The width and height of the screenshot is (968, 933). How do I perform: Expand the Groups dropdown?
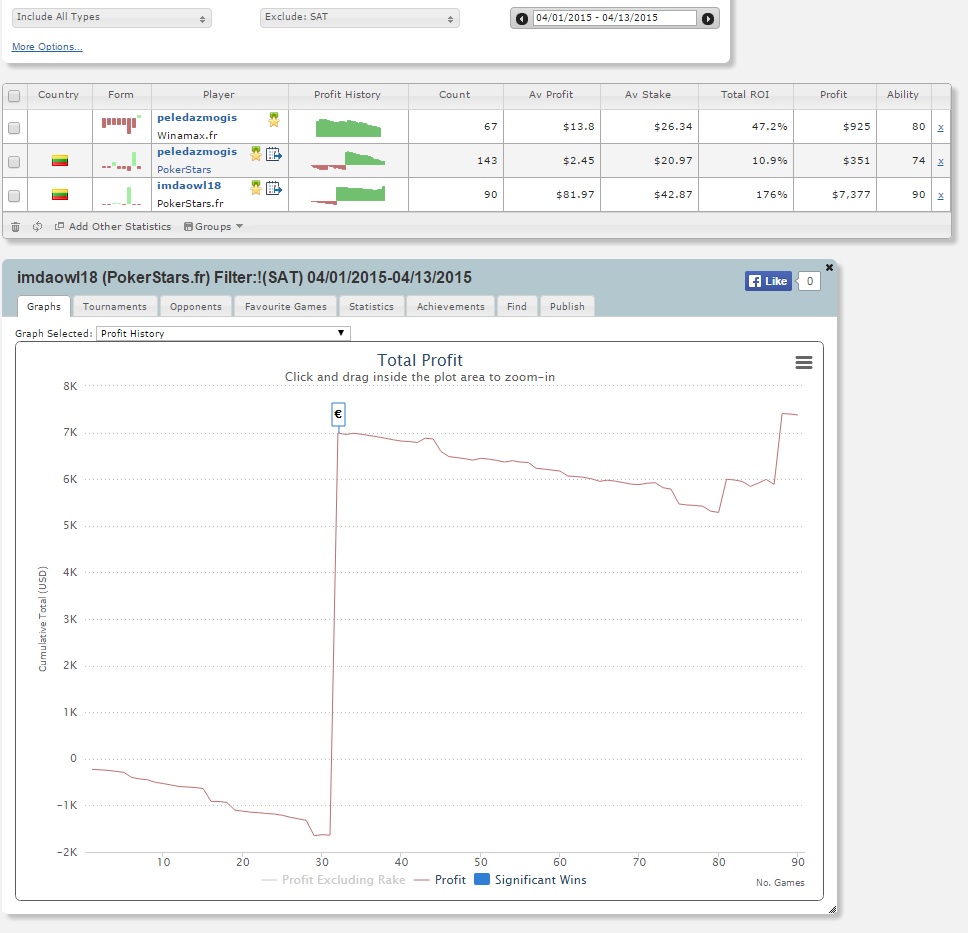(214, 227)
